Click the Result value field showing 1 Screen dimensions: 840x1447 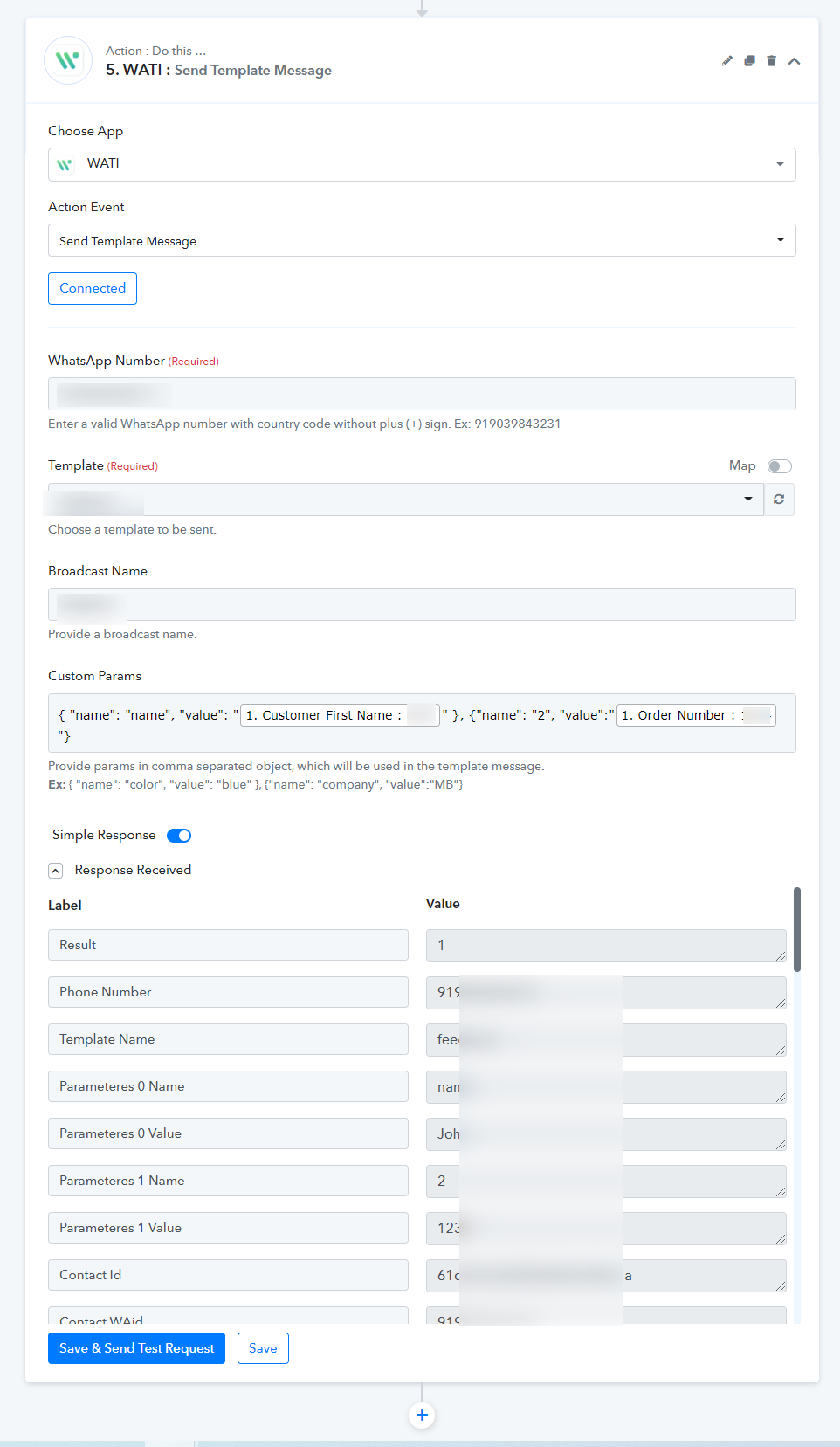(x=606, y=946)
